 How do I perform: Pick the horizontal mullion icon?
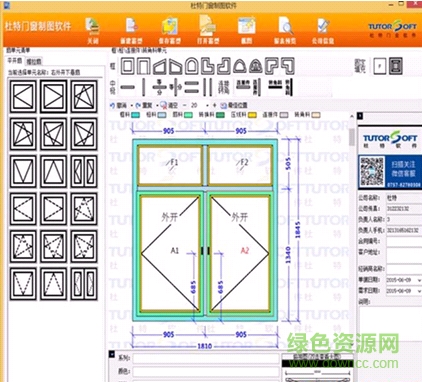[128, 87]
